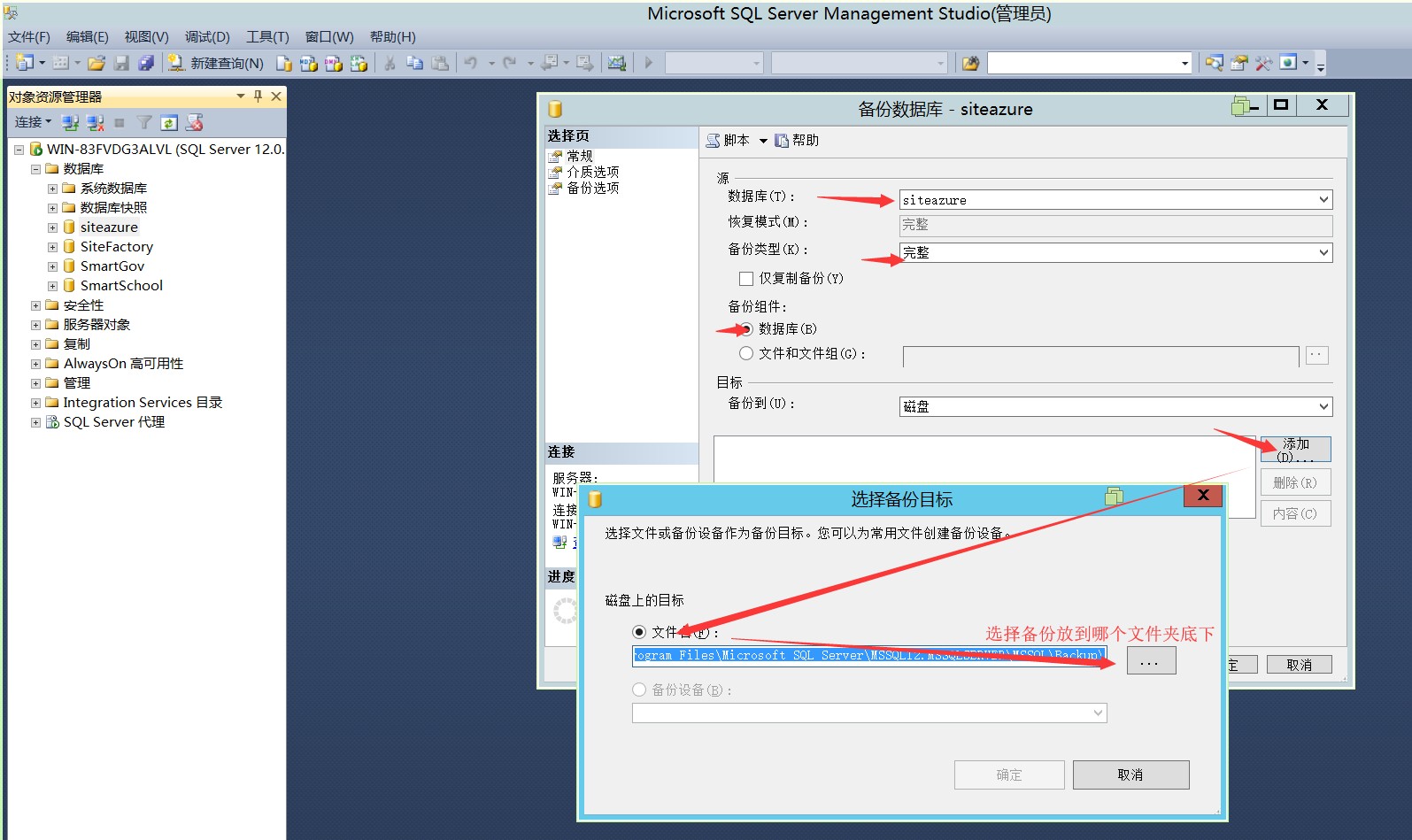This screenshot has height=840, width=1412.
Task: Click the Activity Monitor icon
Action: tap(617, 63)
